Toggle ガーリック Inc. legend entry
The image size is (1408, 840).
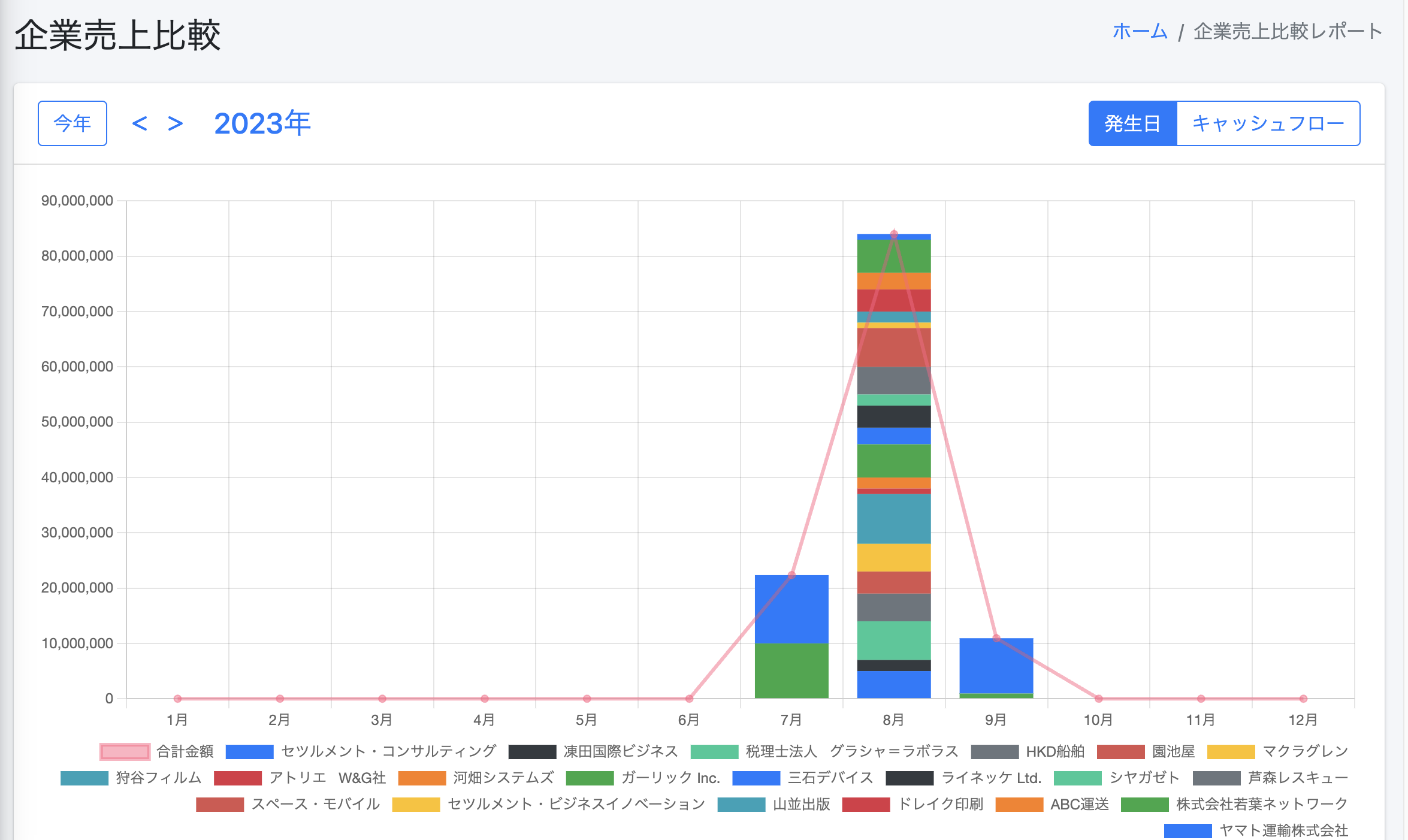pyautogui.click(x=643, y=778)
